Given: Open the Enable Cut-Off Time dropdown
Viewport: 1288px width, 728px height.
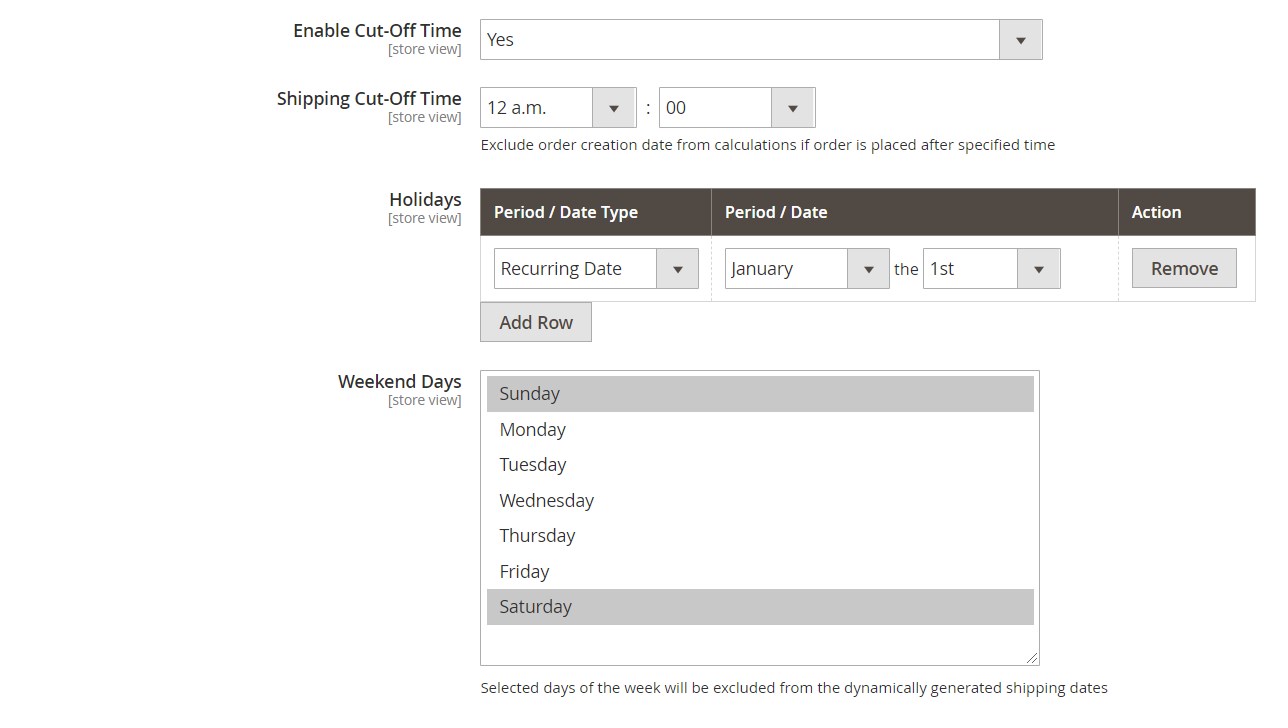Looking at the screenshot, I should (760, 40).
